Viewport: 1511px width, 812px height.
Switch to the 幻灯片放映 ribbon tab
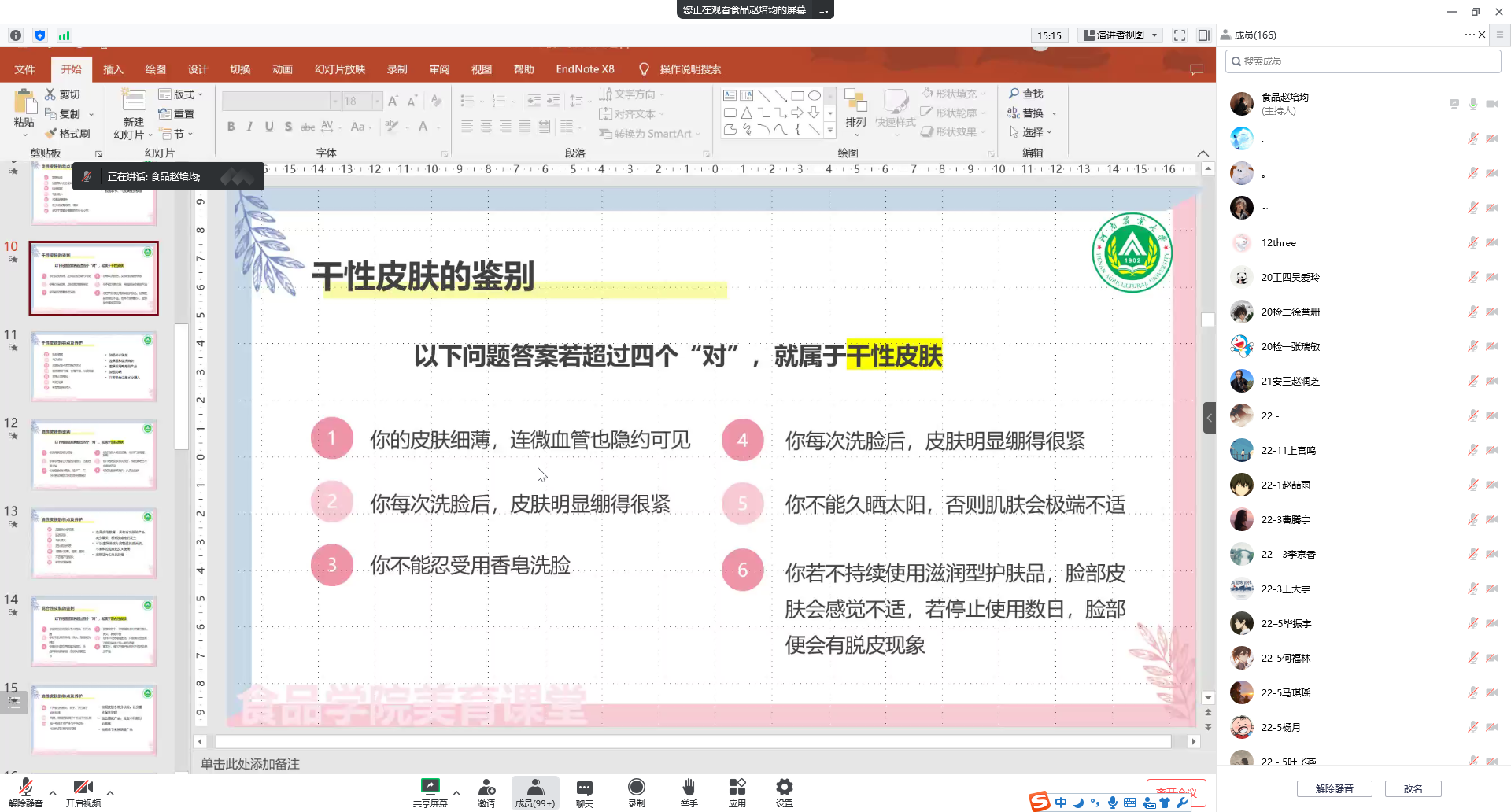(339, 69)
